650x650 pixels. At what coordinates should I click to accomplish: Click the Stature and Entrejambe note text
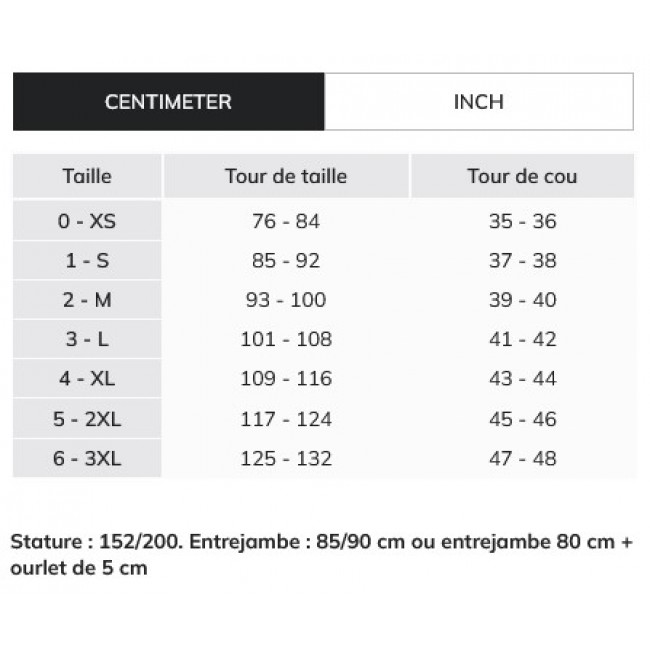(x=322, y=555)
